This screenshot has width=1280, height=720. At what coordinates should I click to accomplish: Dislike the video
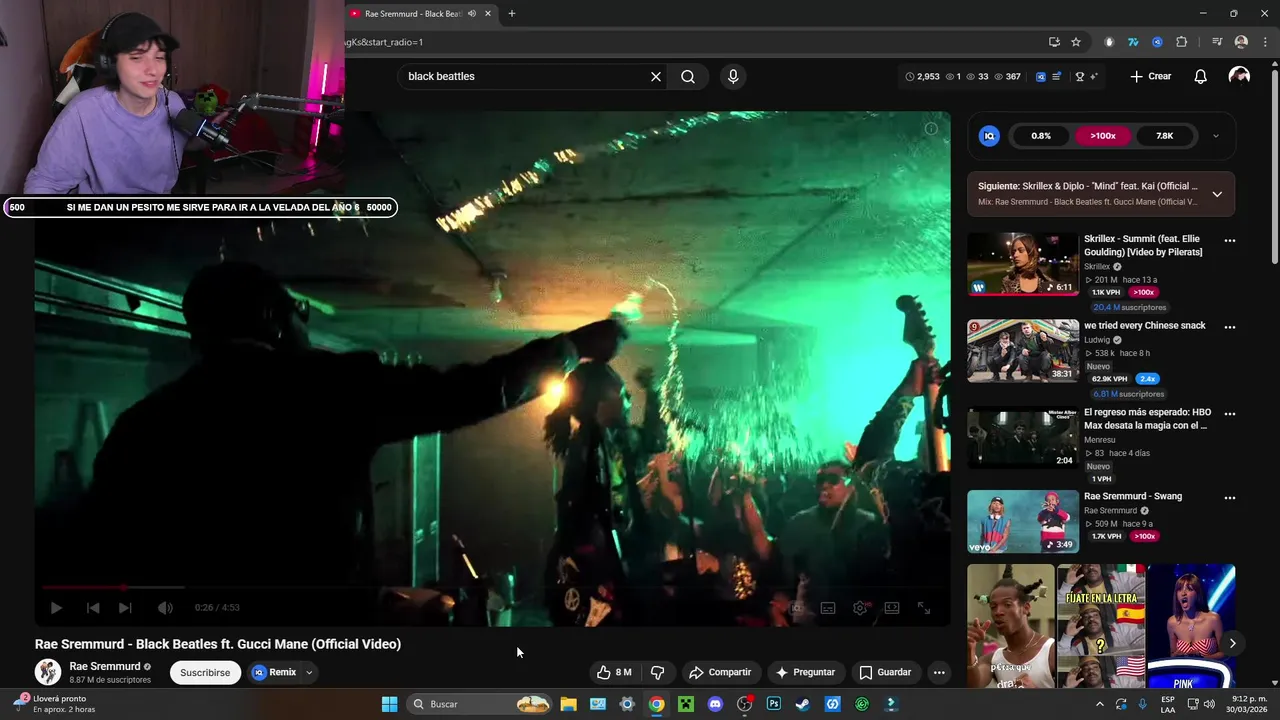coord(657,672)
